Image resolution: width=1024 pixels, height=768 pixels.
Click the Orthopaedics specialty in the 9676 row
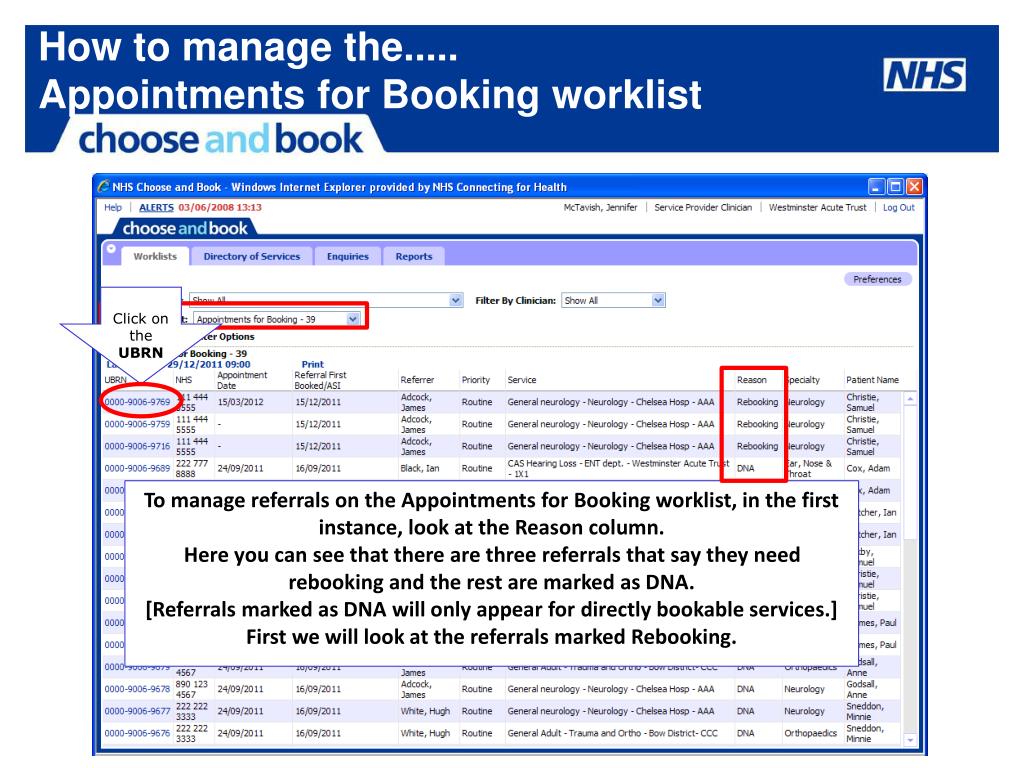pos(810,733)
